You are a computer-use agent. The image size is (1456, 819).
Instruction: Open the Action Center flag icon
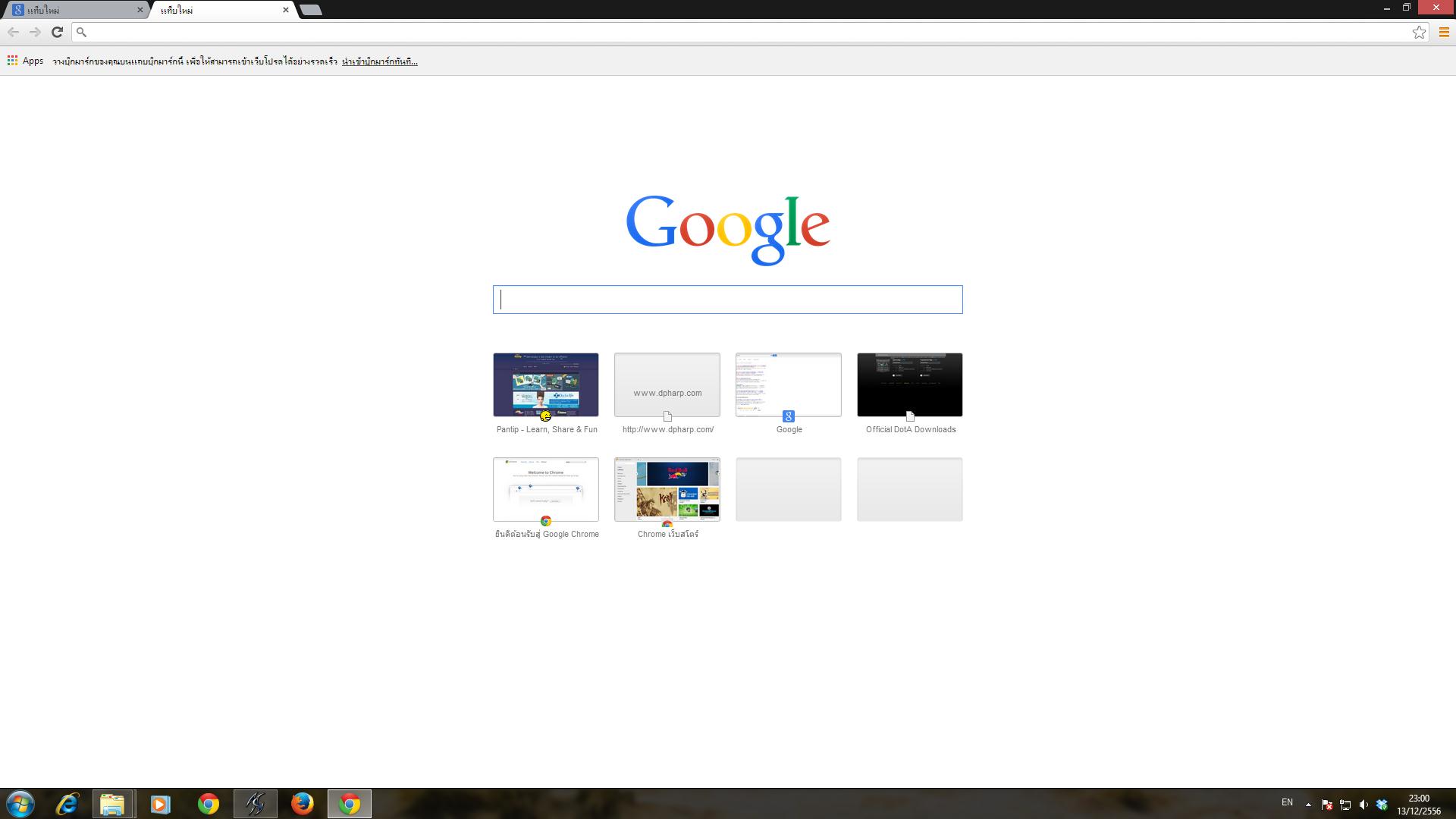(x=1327, y=805)
